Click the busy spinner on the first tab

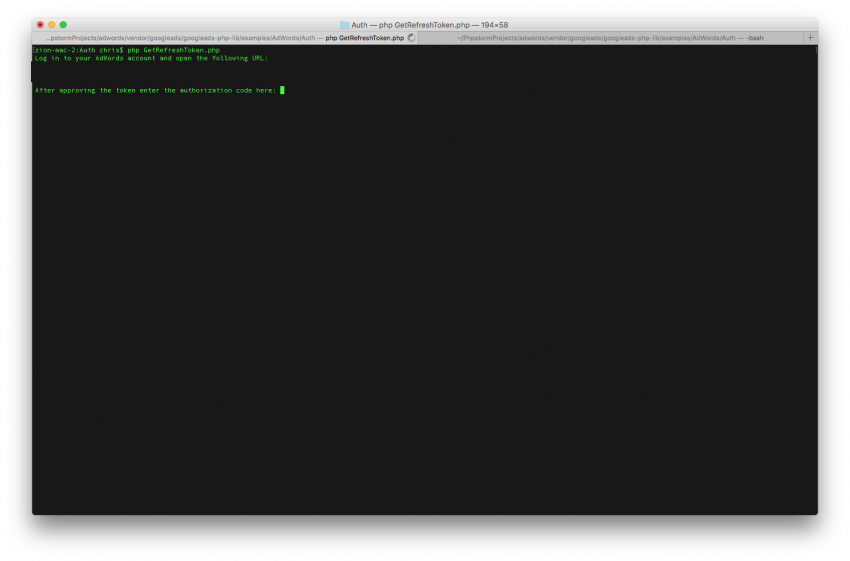[411, 37]
